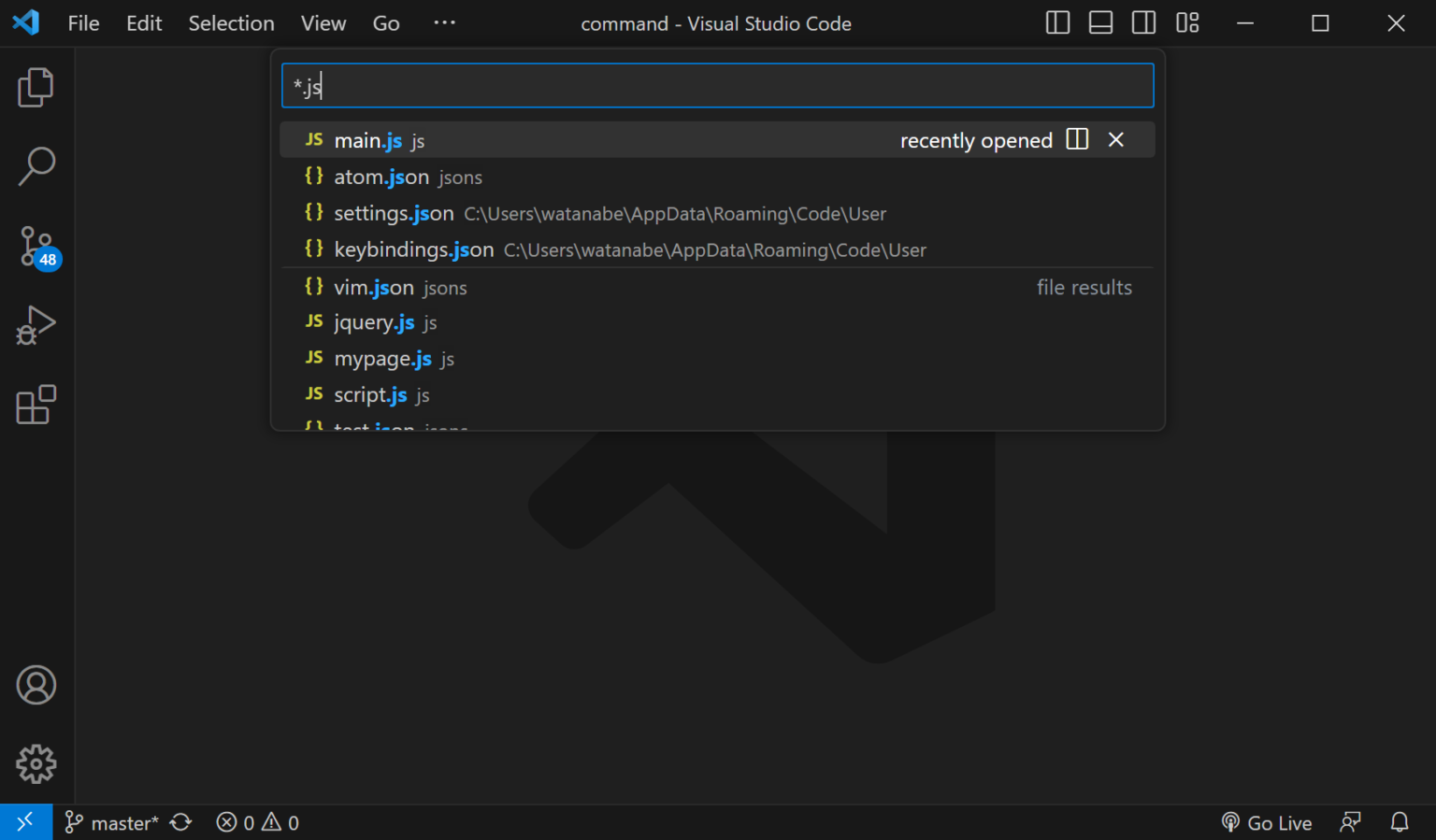
Task: Click the remote window indicator
Action: pos(25,821)
